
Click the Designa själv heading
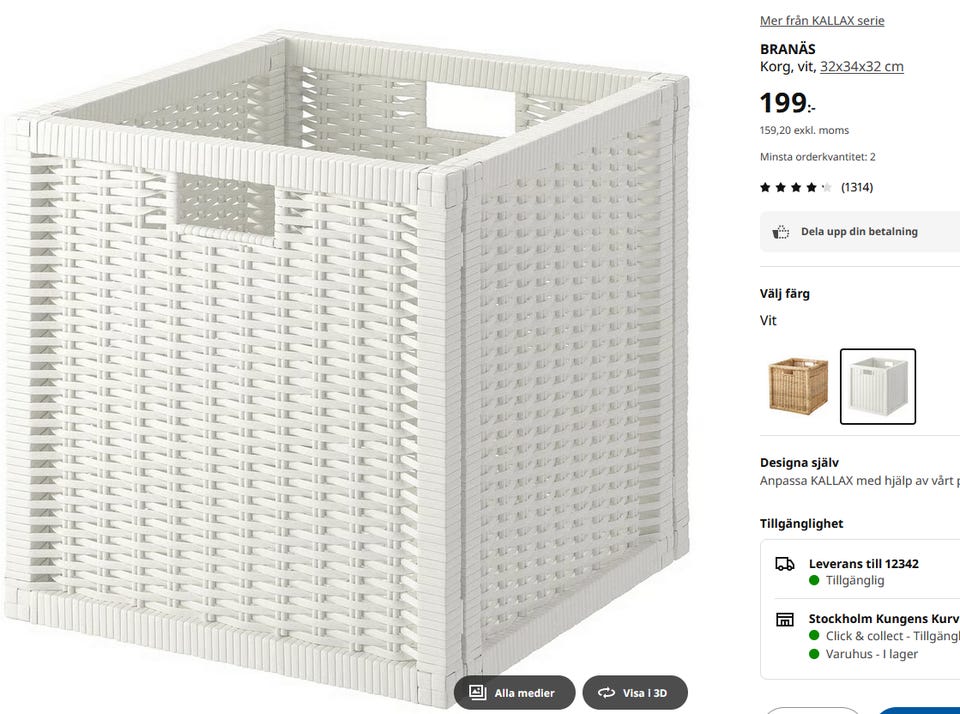(x=799, y=463)
